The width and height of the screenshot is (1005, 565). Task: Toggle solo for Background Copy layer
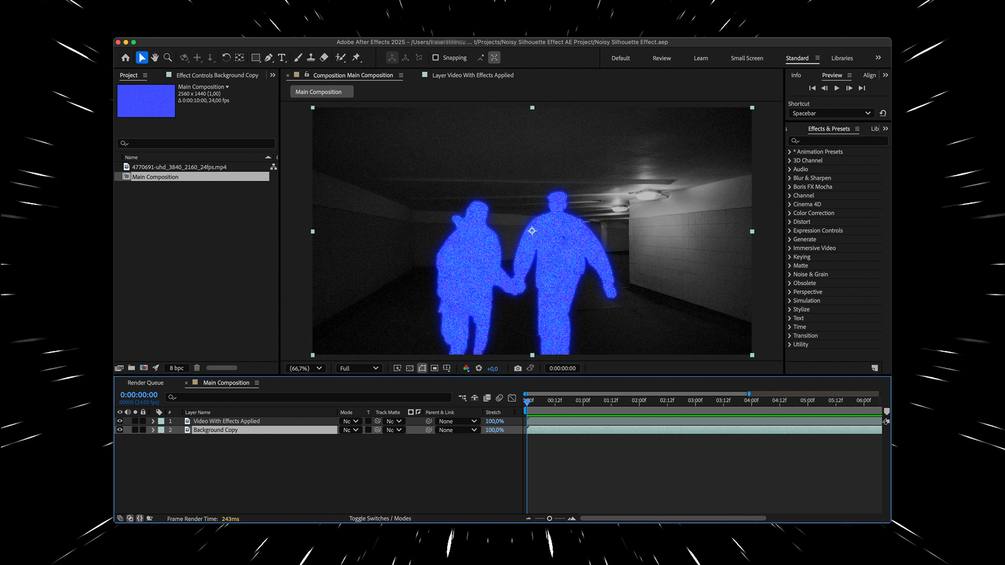click(x=135, y=430)
